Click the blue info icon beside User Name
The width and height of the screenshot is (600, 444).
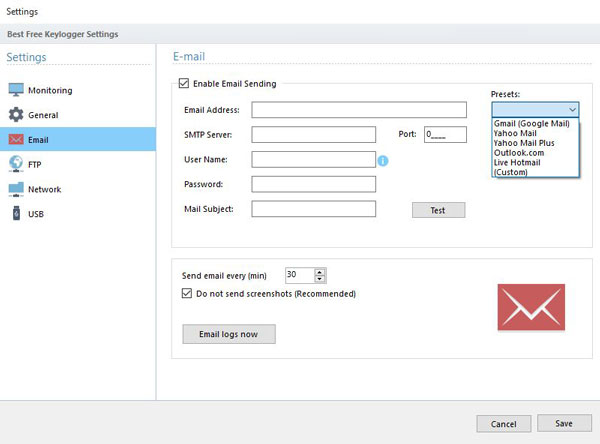tap(382, 159)
